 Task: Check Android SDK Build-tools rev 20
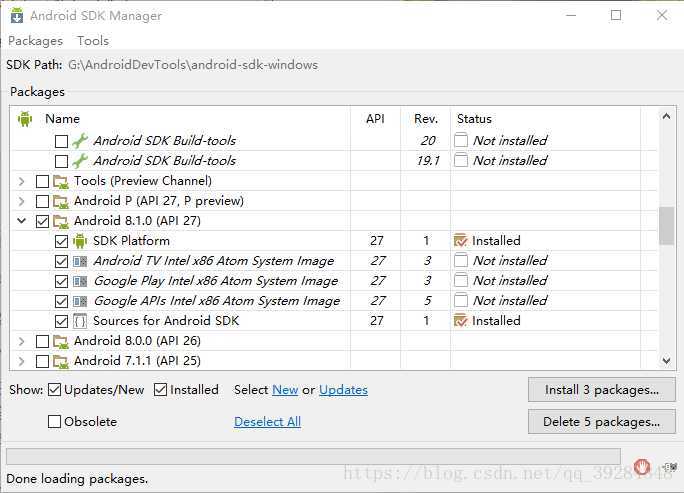pos(62,141)
